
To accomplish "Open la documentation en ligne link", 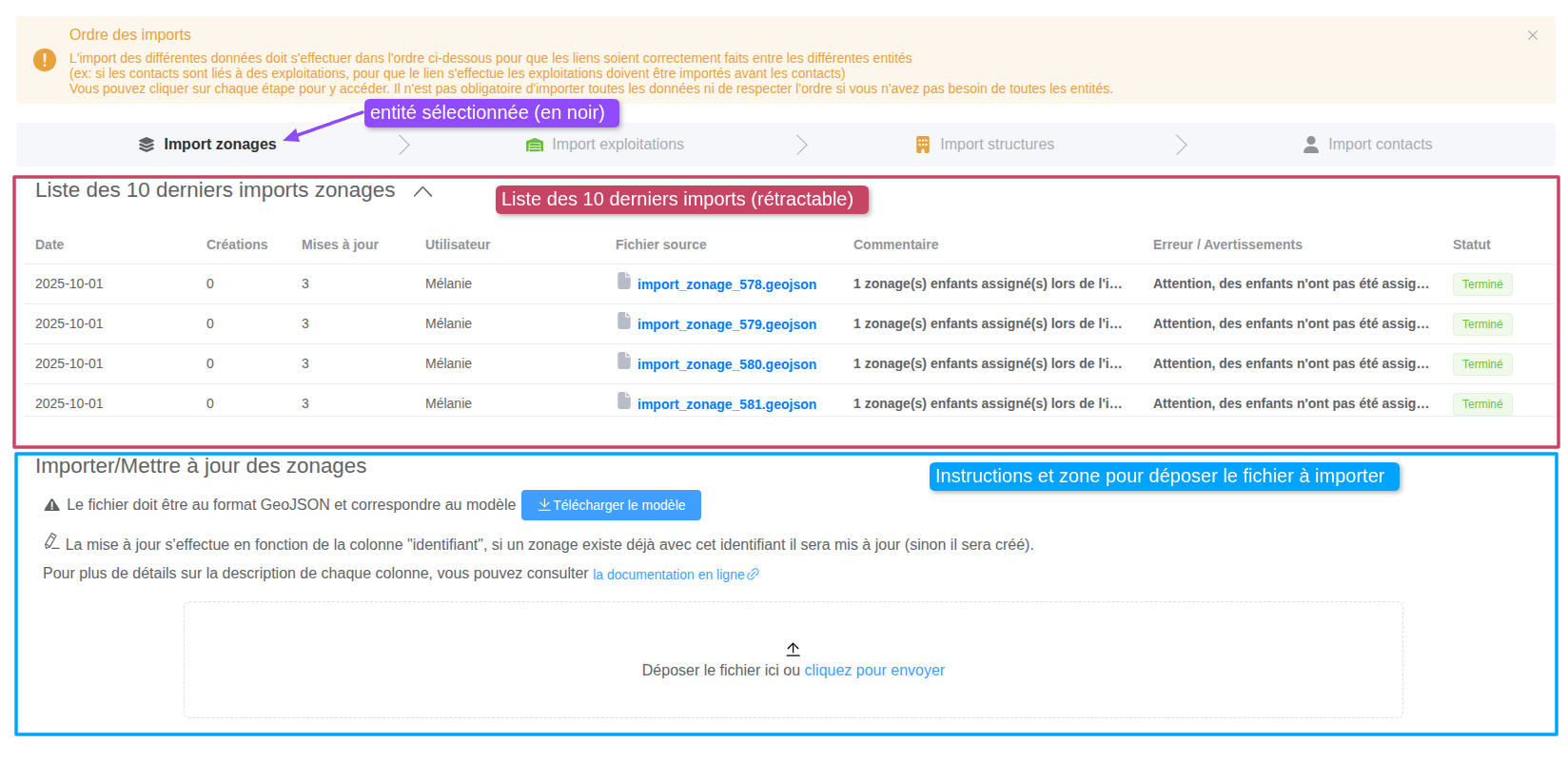I will point(669,575).
